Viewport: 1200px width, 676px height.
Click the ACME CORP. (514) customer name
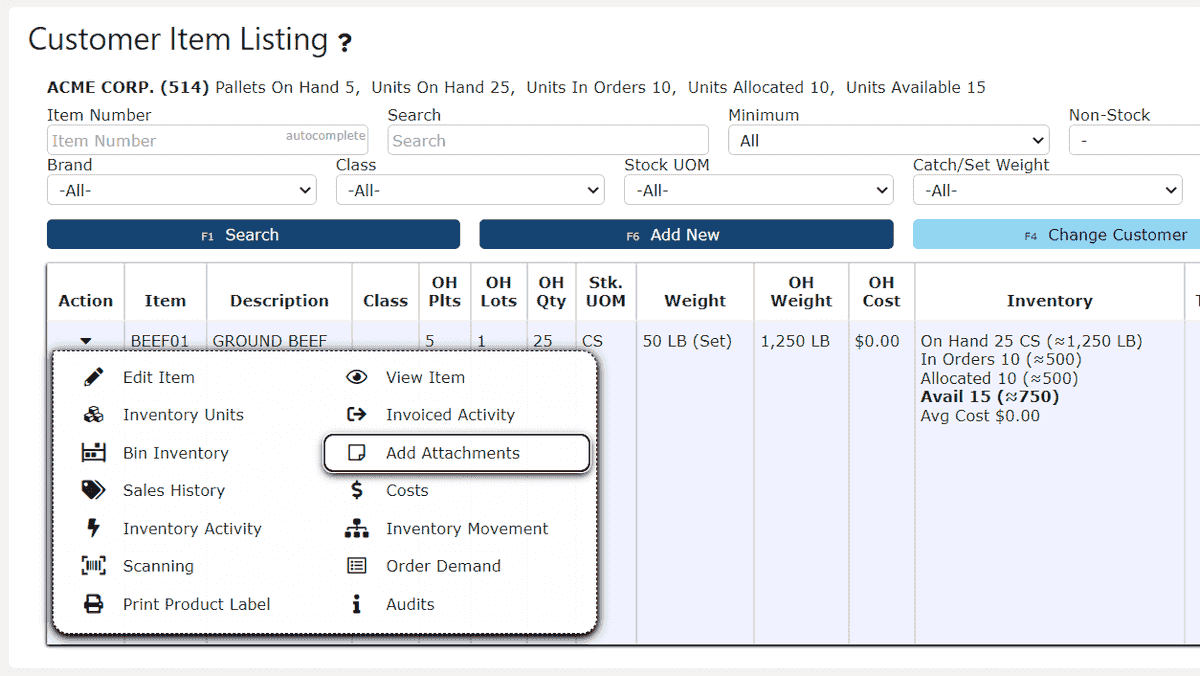pyautogui.click(x=128, y=88)
